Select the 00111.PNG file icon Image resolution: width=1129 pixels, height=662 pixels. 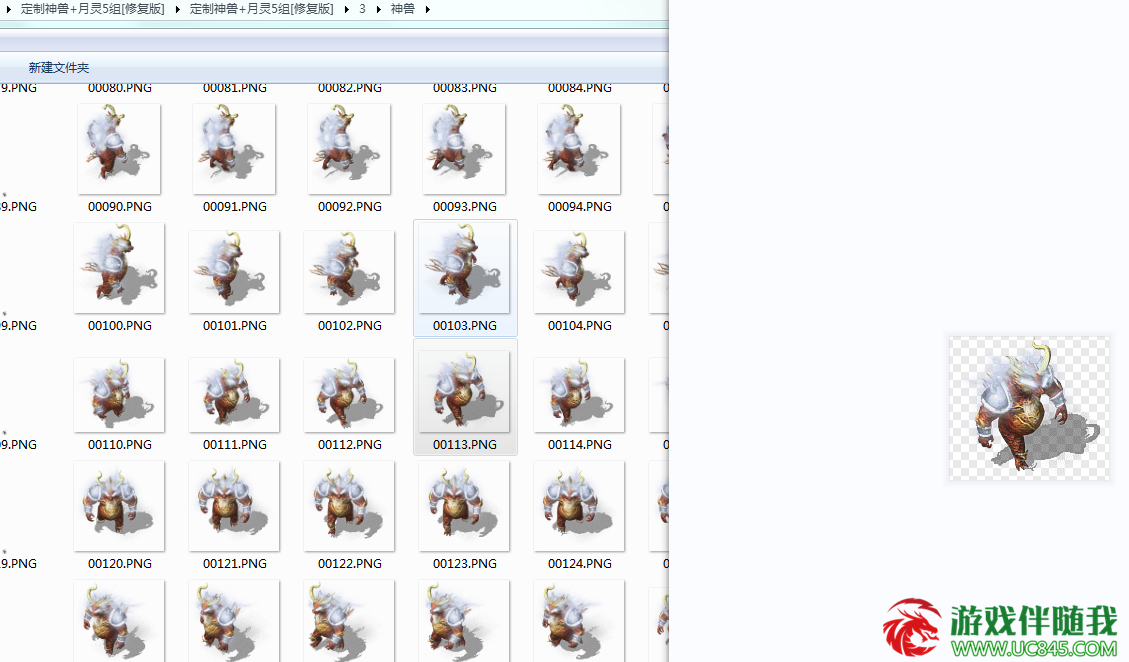[234, 395]
